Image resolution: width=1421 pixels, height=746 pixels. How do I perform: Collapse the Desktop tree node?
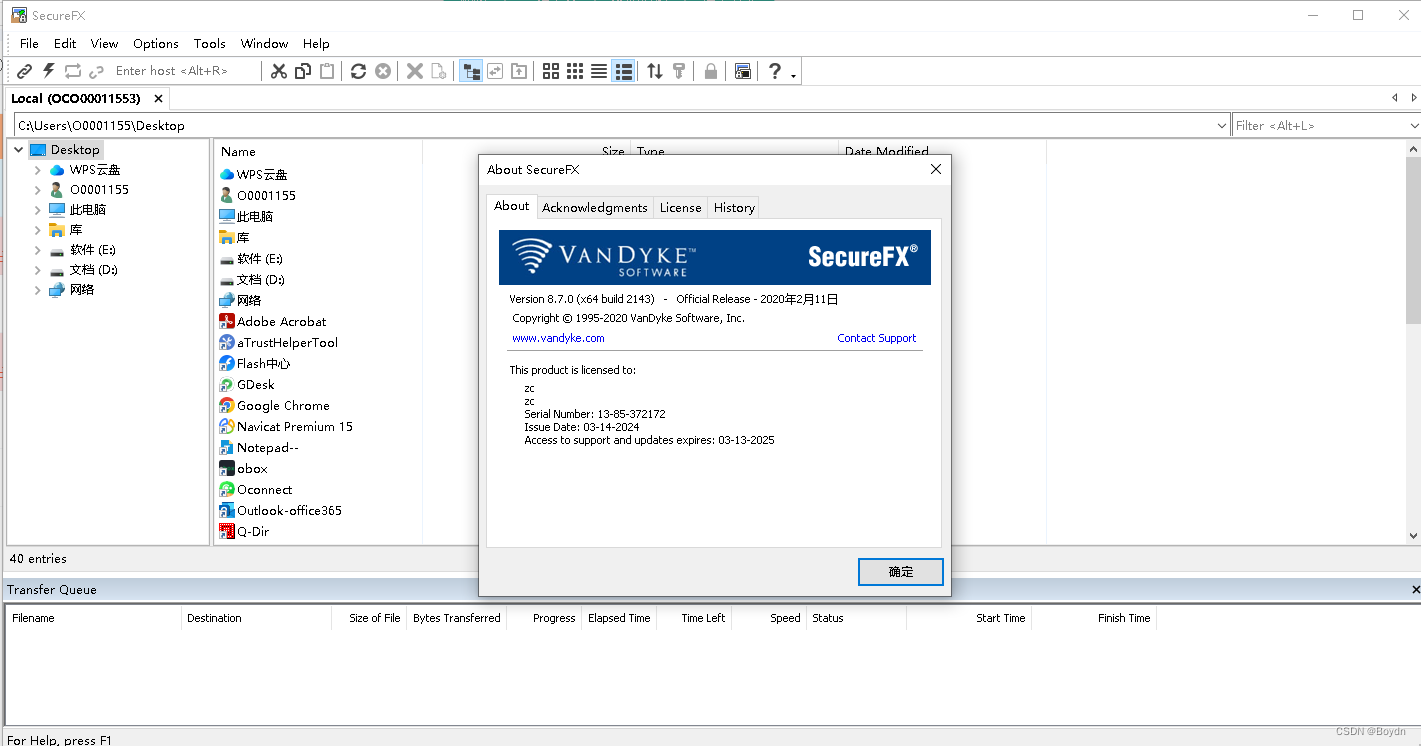coord(18,150)
